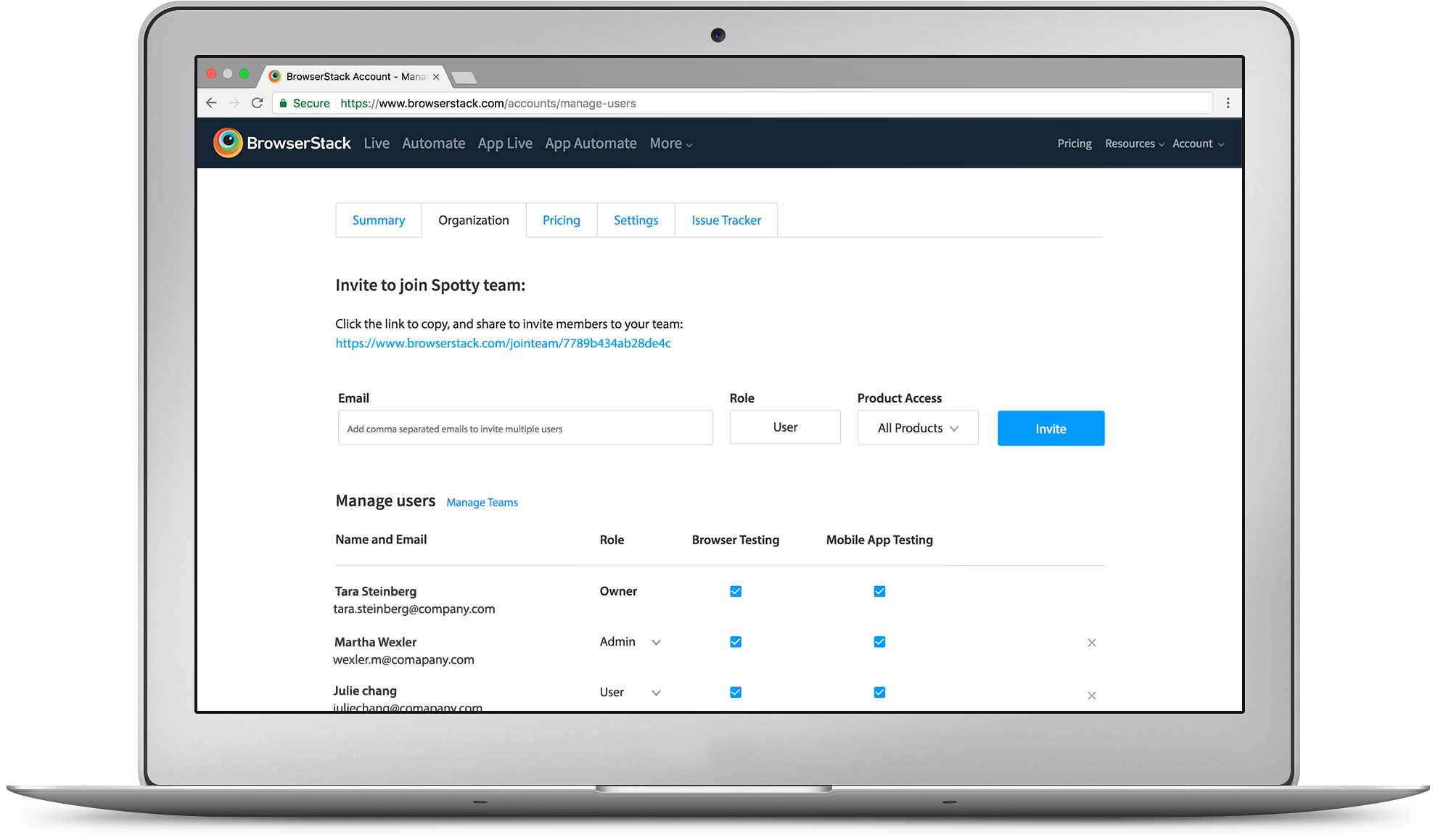This screenshot has height=840, width=1438.
Task: Uncheck Browser Testing for Tara Steinberg
Action: pos(735,591)
